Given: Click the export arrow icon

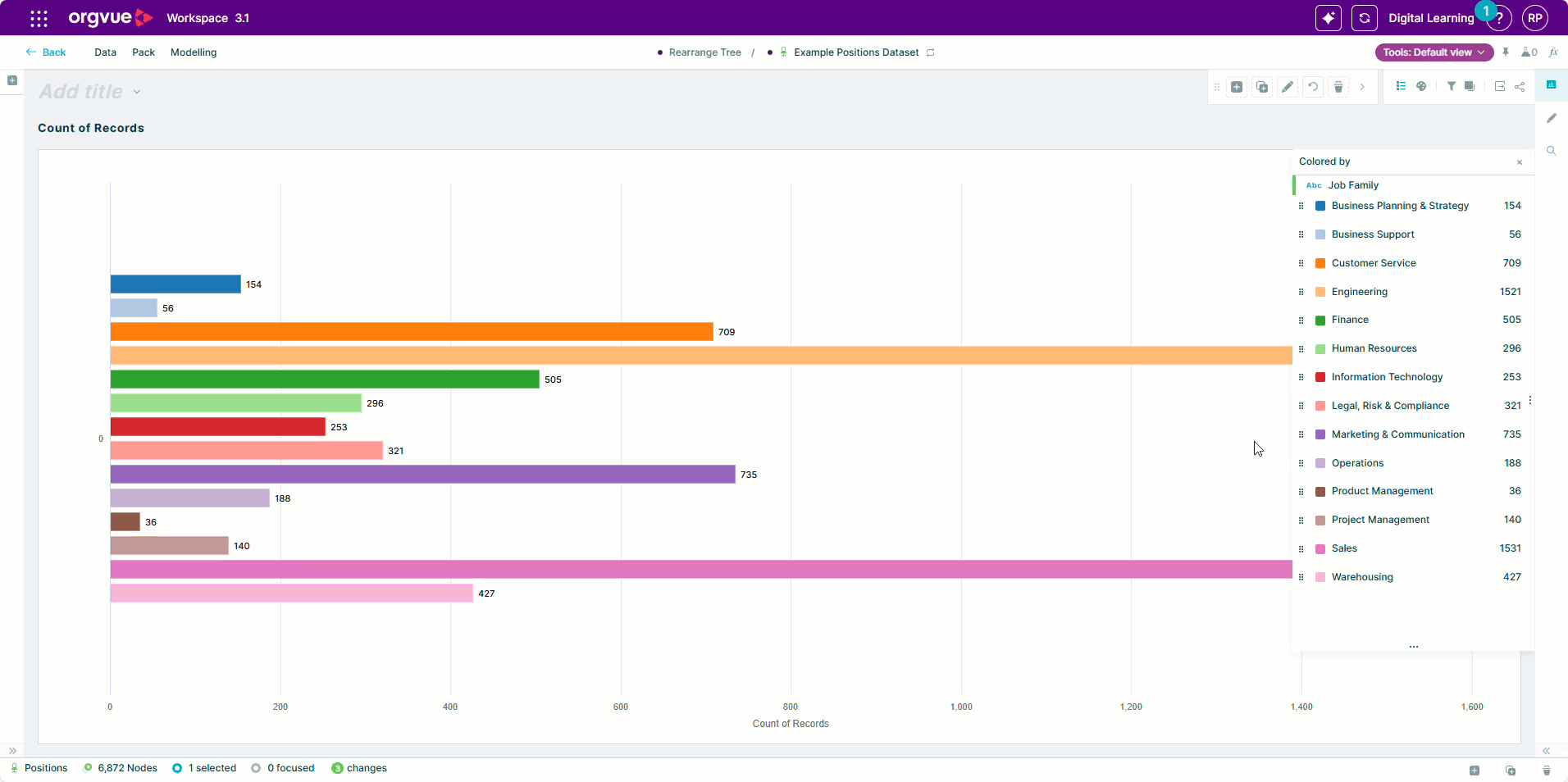Looking at the screenshot, I should coord(1500,86).
